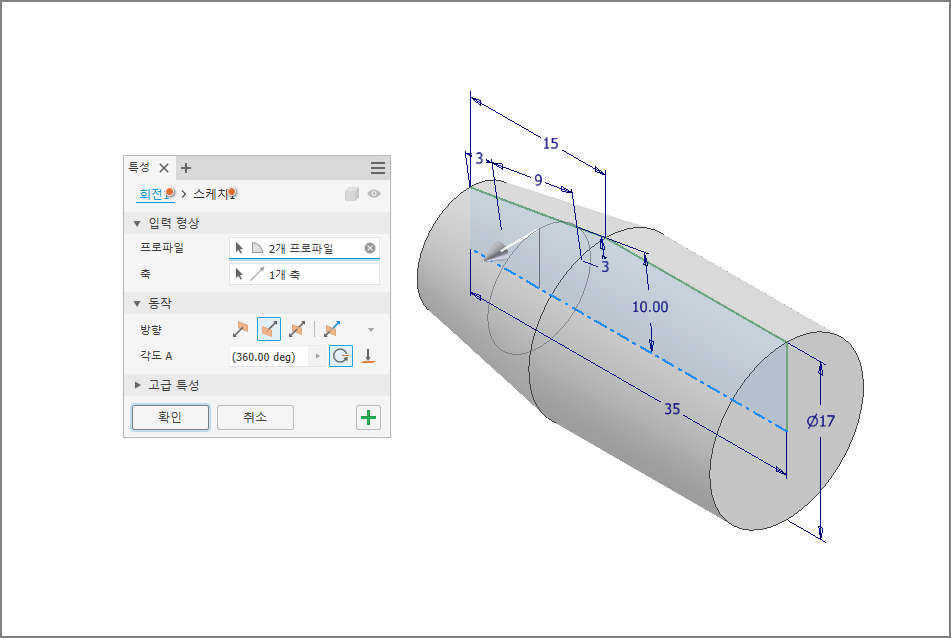The height and width of the screenshot is (638, 951).
Task: Select the 9 dimension in the sketch
Action: (538, 180)
